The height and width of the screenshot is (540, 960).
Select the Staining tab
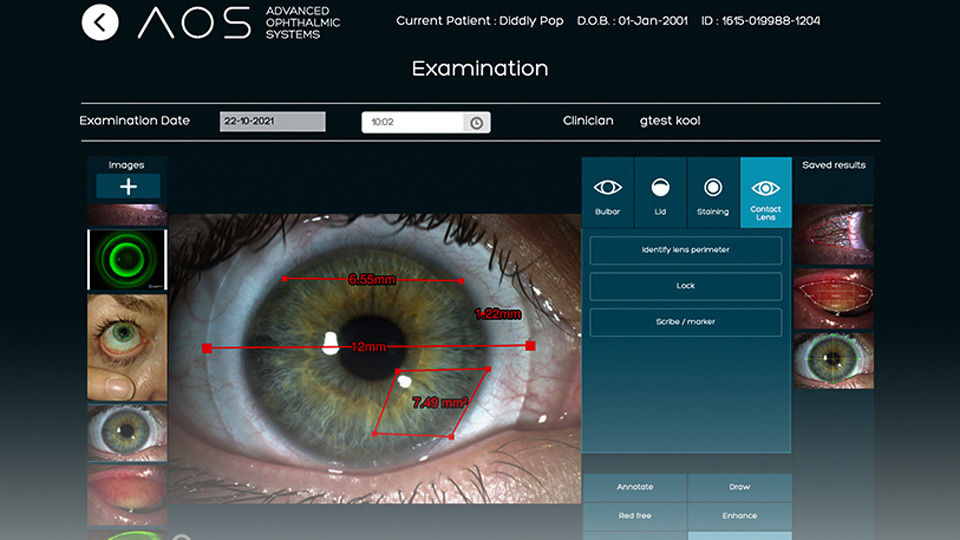[x=713, y=193]
